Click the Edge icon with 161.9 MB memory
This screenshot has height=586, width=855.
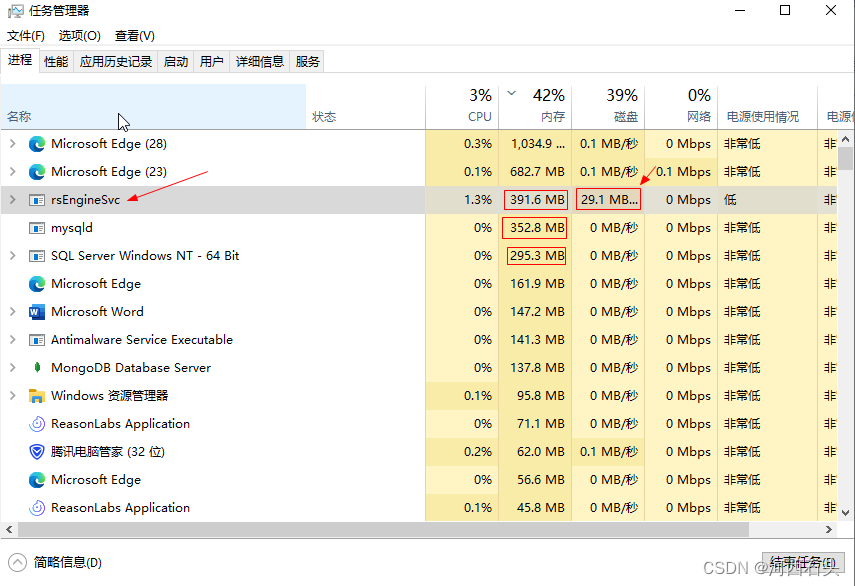(37, 284)
